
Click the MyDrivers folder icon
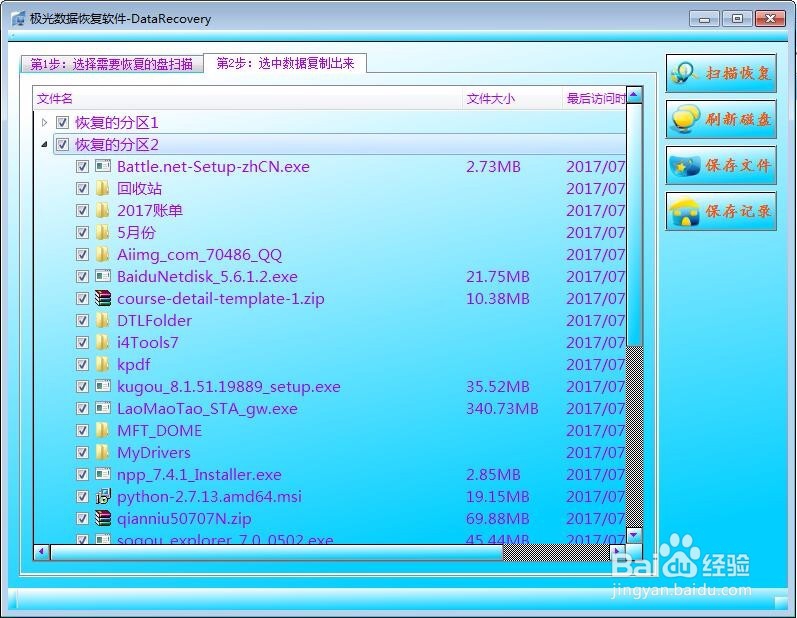103,452
